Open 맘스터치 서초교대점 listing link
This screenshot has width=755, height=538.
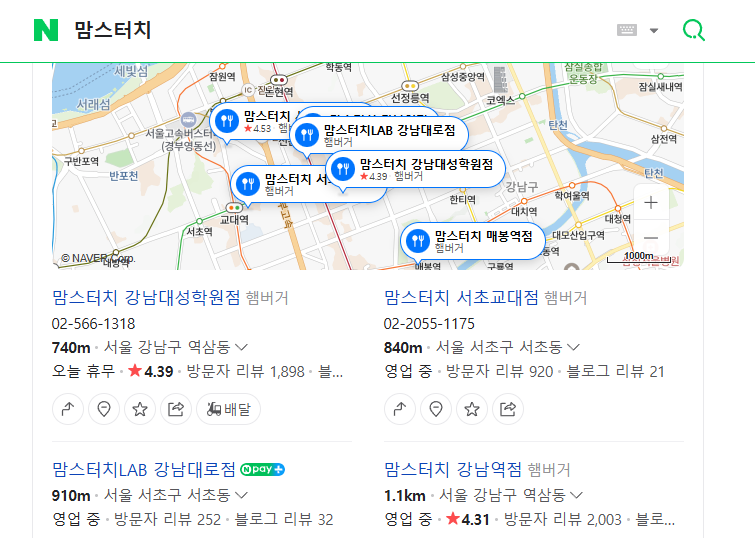pyautogui.click(x=461, y=297)
